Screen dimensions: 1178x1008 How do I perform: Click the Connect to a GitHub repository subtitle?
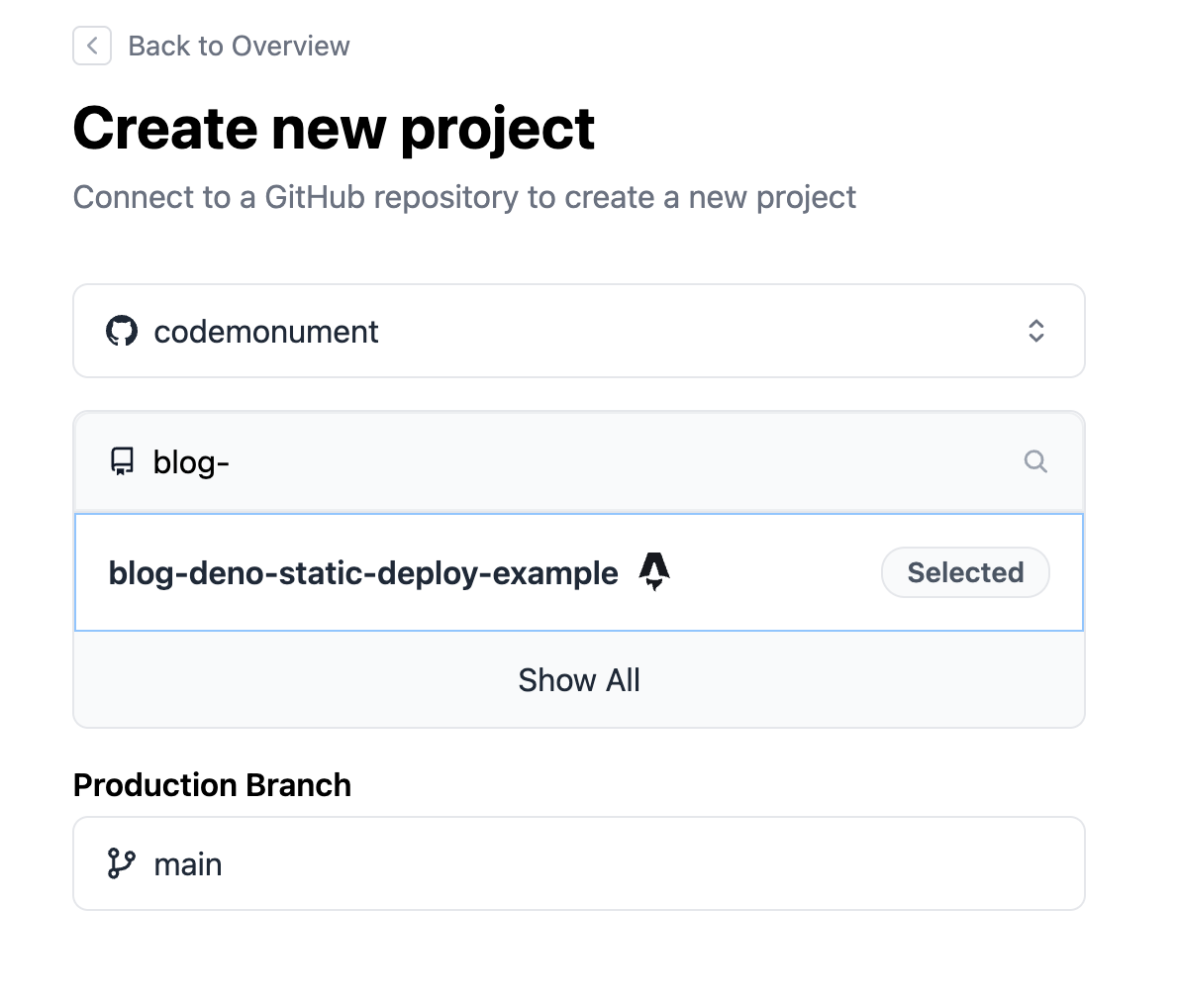coord(464,197)
